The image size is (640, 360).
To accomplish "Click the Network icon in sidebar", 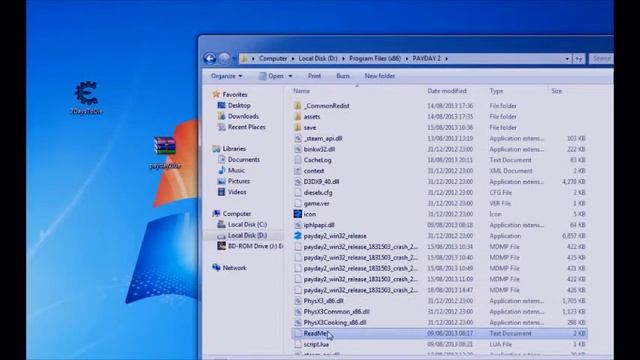I will (216, 268).
